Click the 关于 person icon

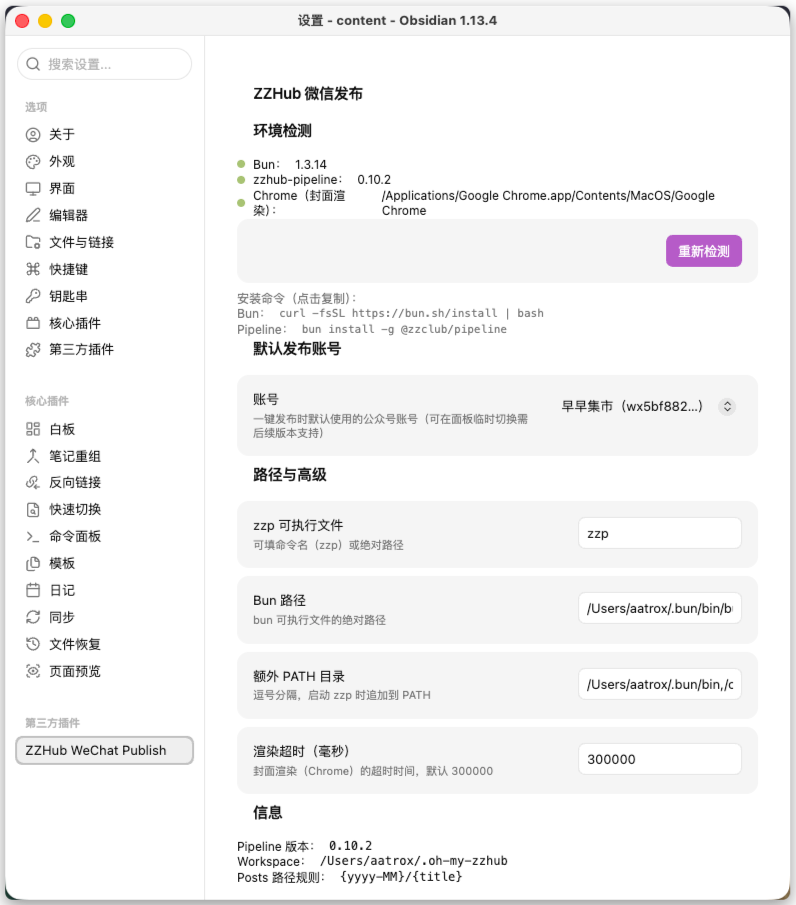(33, 134)
